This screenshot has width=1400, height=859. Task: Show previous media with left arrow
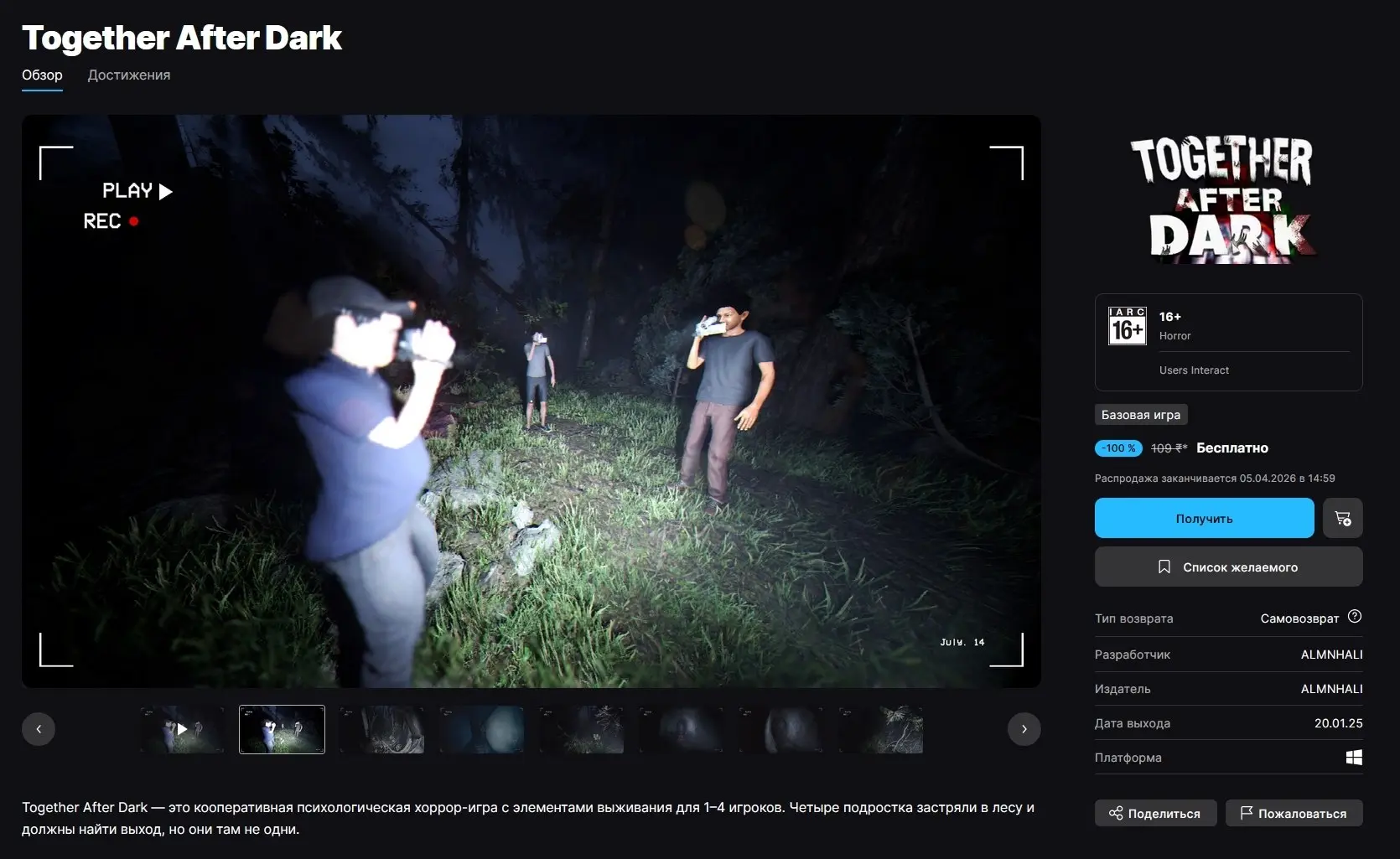[39, 729]
